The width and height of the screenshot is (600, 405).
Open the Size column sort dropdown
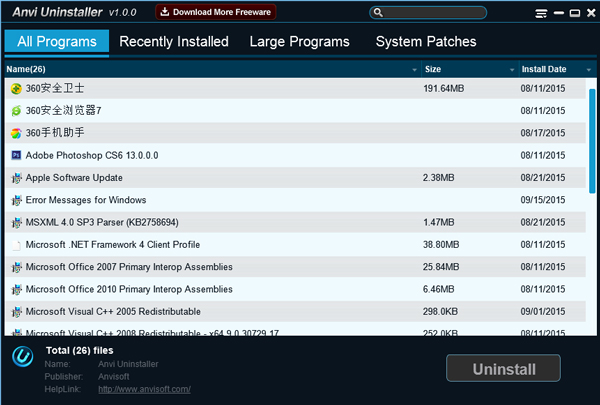coord(512,70)
